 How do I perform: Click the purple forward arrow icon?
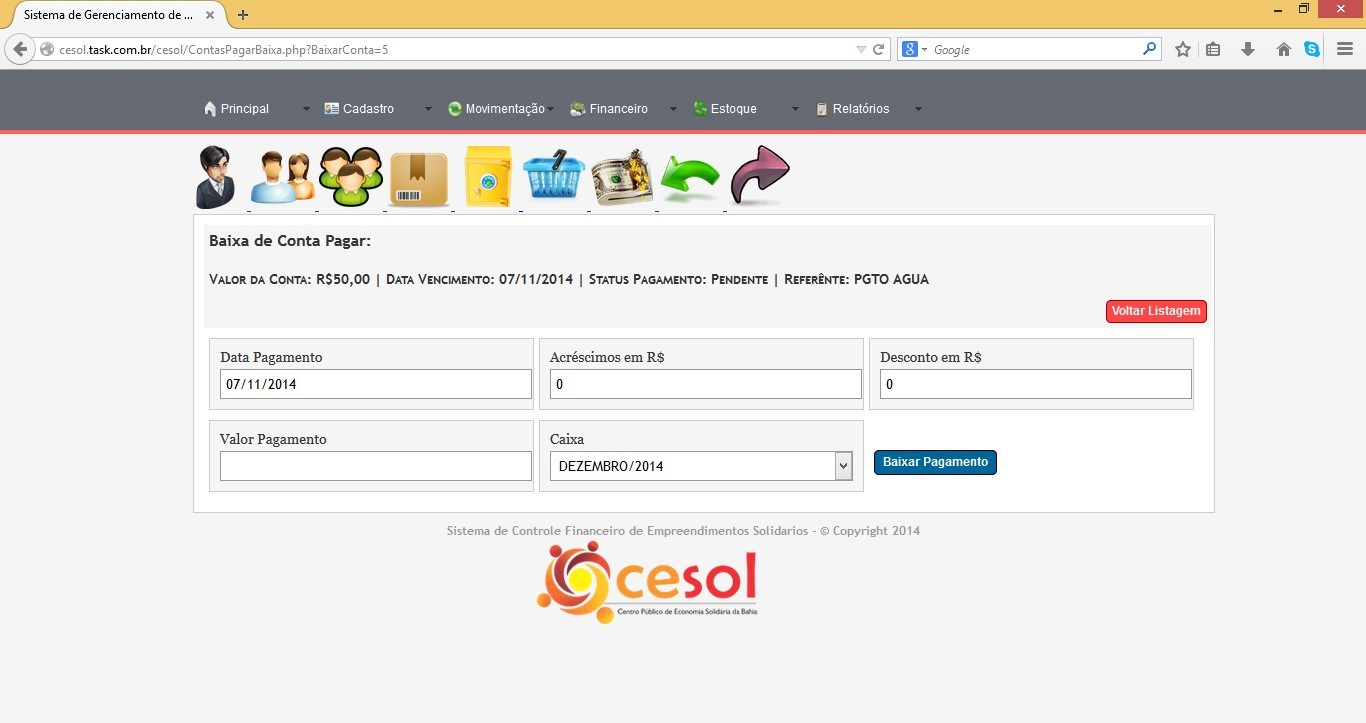point(760,176)
